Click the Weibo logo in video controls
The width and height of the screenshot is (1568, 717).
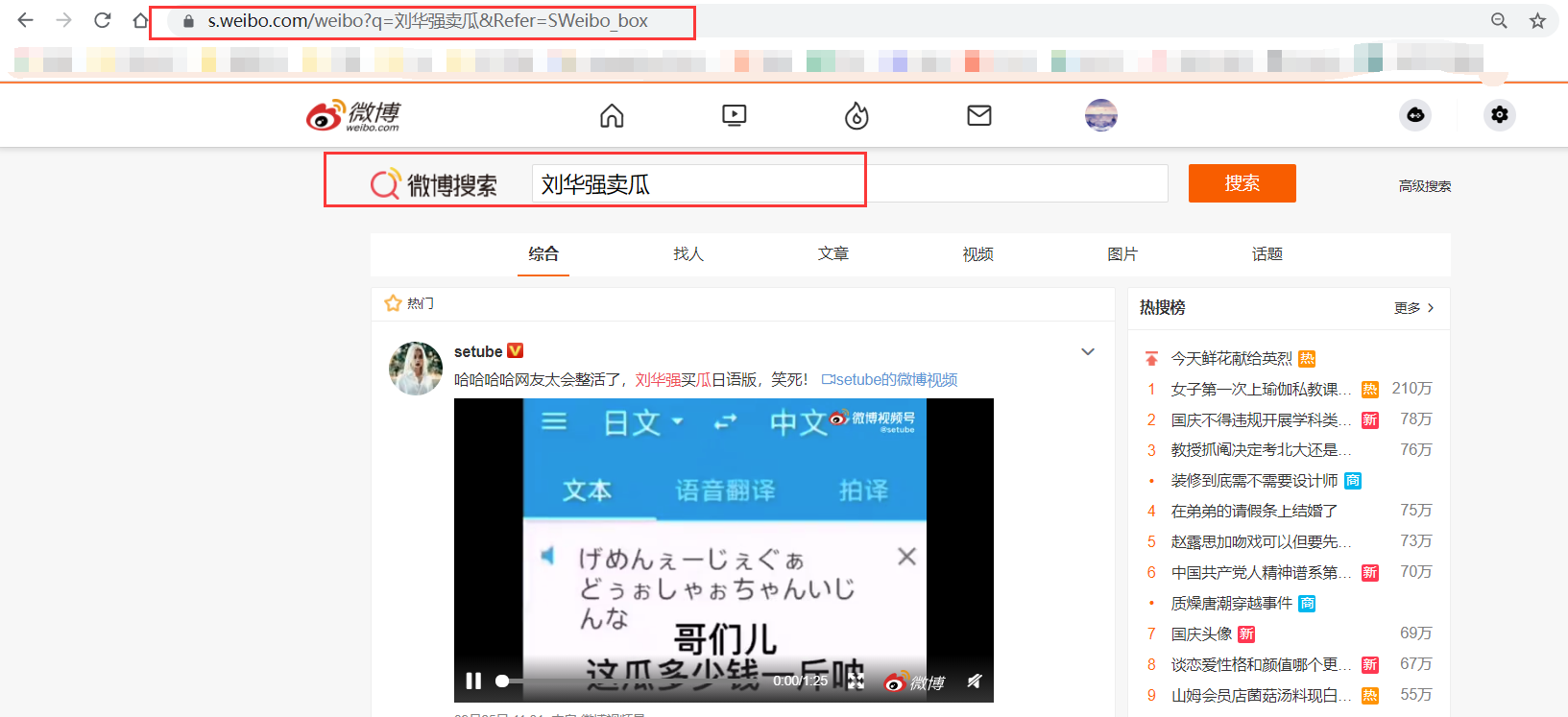(x=914, y=681)
